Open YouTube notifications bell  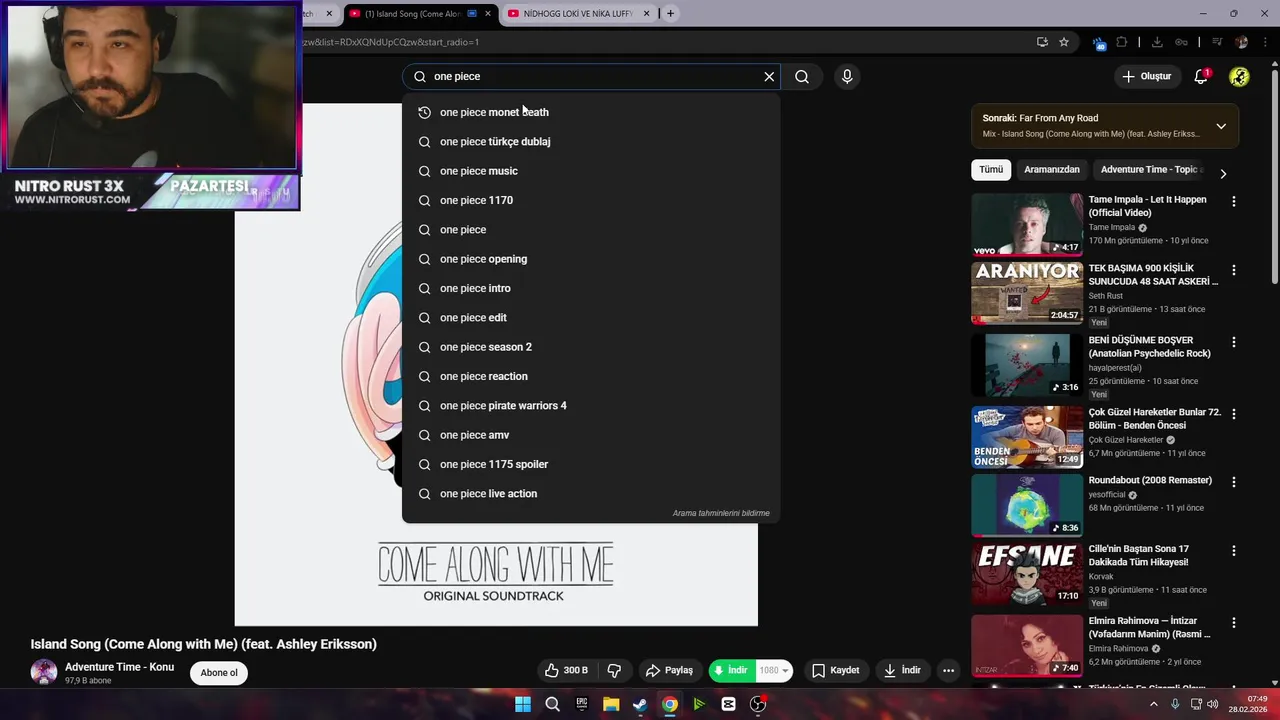pos(1202,77)
